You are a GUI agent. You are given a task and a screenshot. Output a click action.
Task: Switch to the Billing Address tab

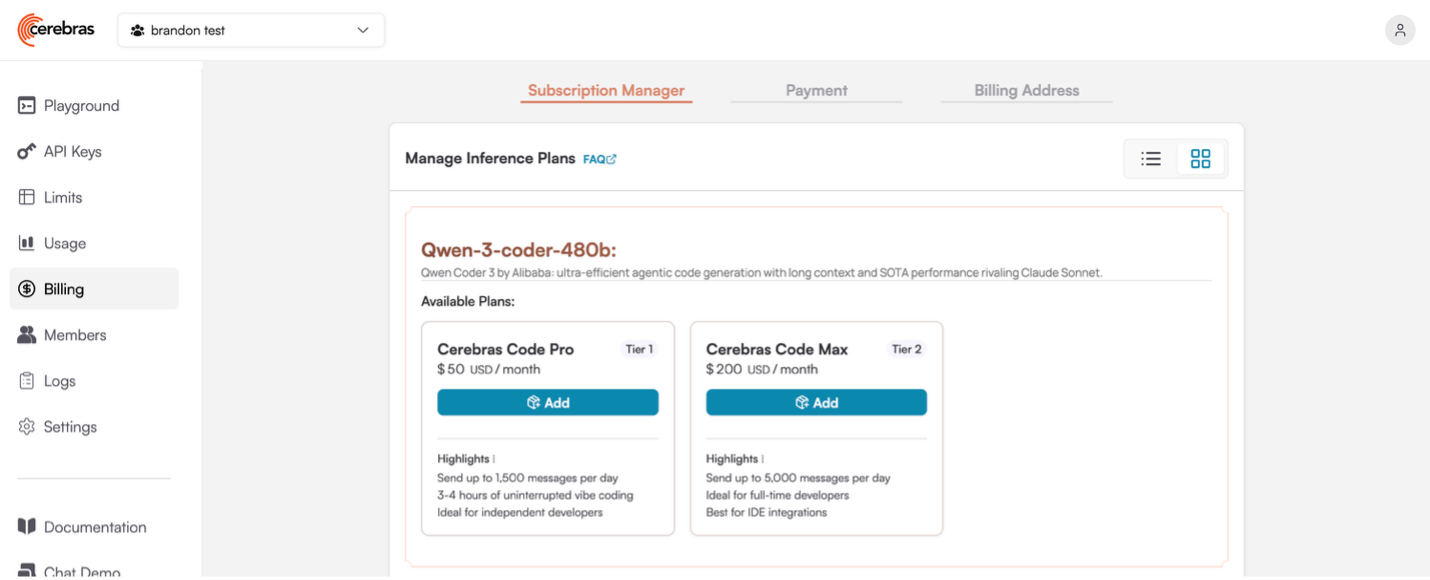tap(1027, 90)
